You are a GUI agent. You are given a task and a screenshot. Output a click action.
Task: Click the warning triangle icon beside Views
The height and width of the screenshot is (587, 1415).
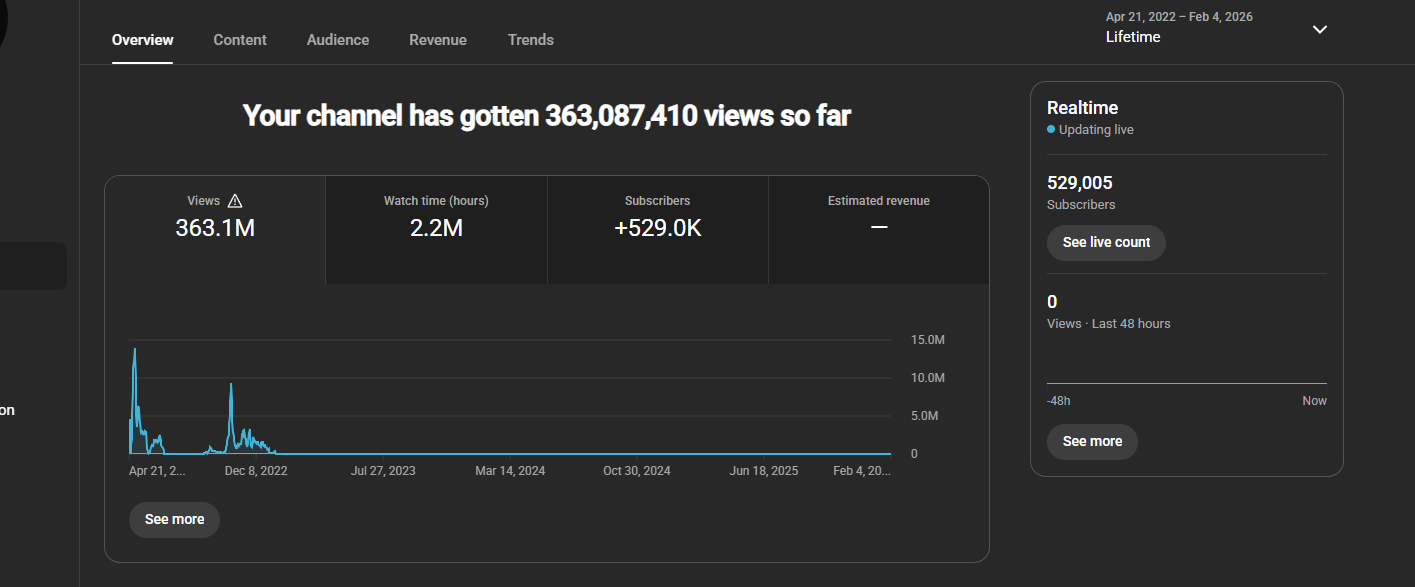tap(235, 201)
